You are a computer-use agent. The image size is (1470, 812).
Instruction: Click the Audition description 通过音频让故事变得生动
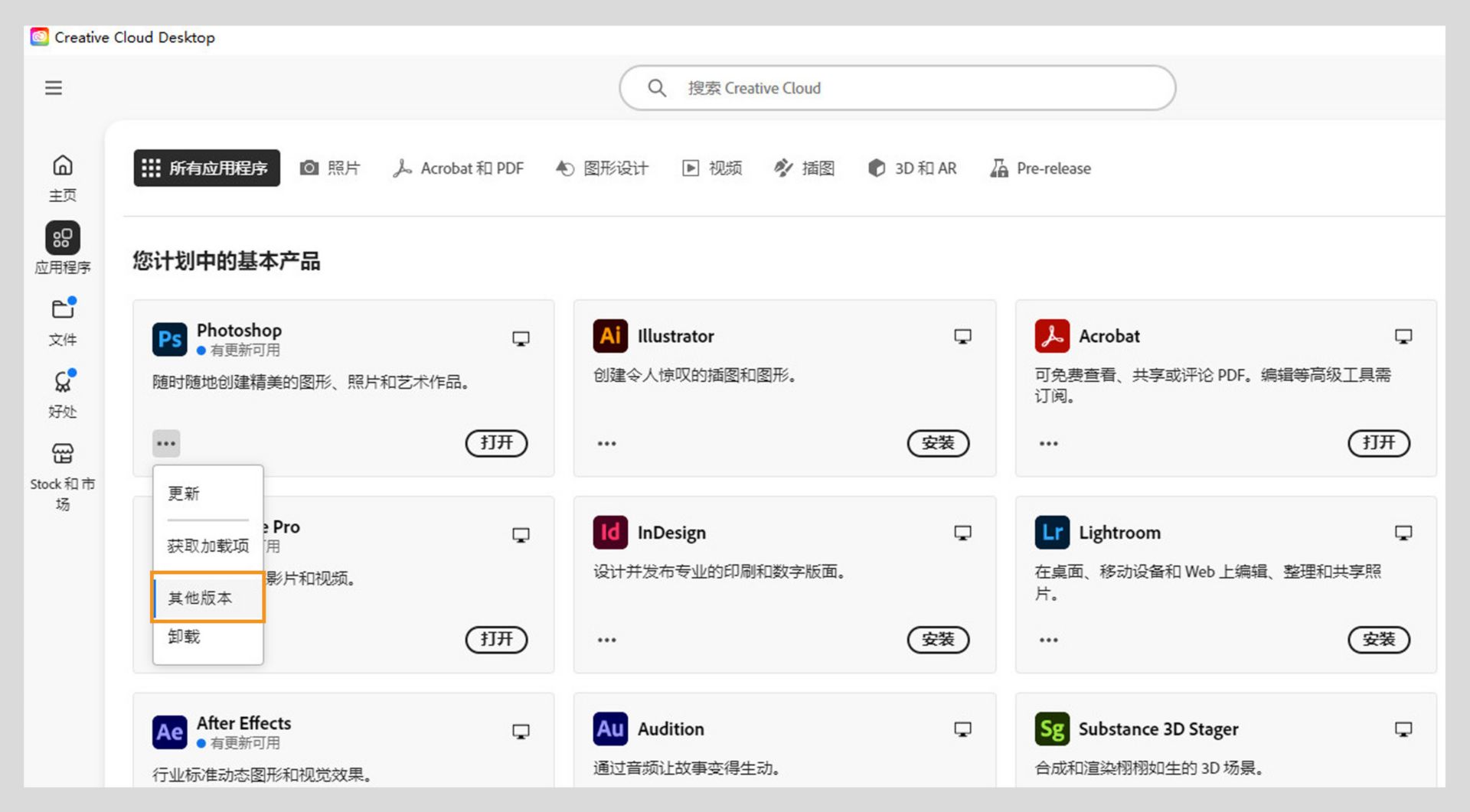[687, 768]
